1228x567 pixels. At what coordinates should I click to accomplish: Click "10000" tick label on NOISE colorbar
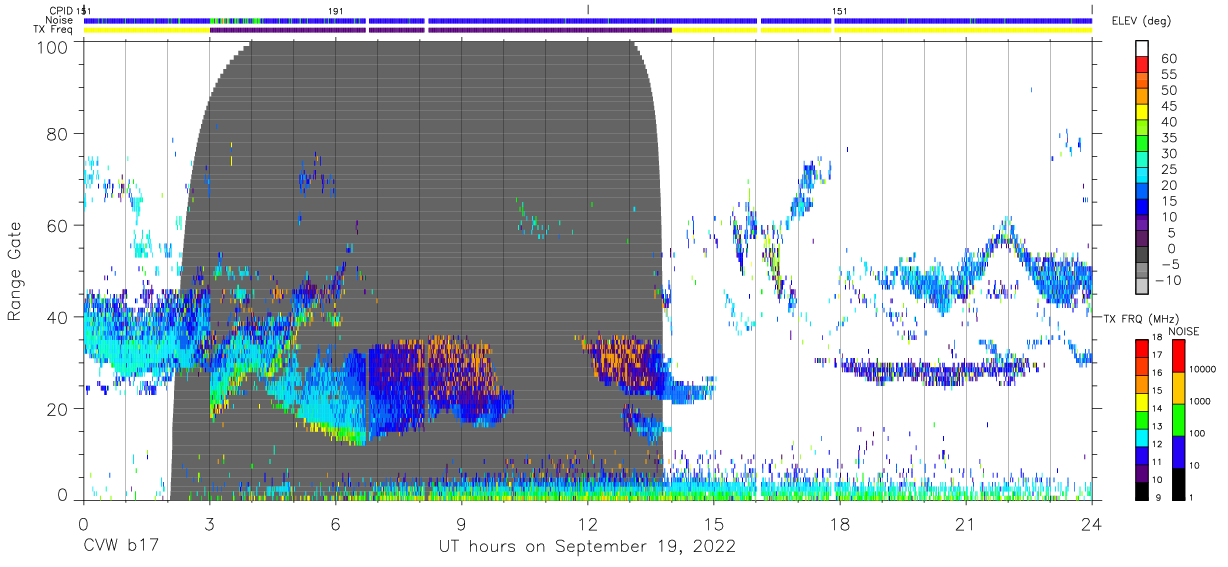point(1205,369)
